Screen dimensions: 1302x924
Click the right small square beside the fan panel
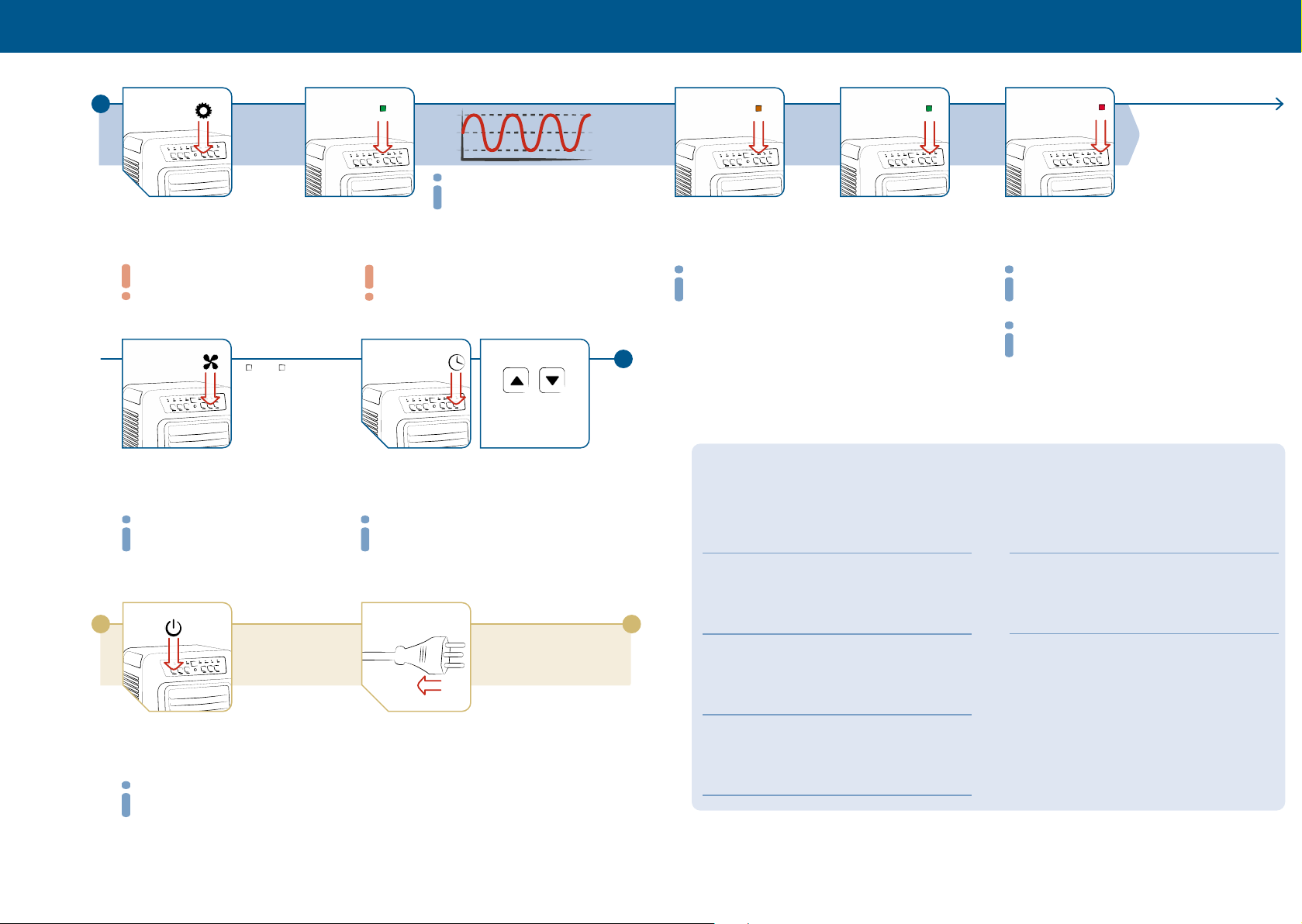tap(282, 367)
